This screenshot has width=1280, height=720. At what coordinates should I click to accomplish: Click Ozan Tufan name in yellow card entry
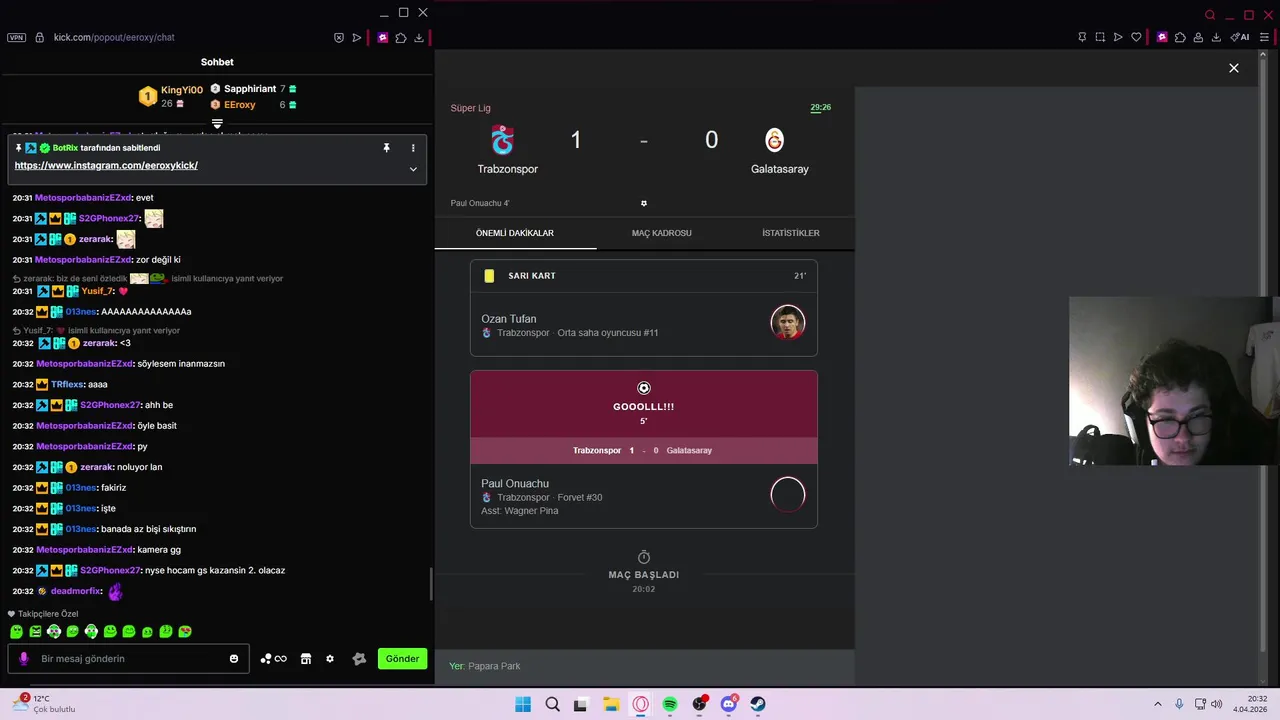point(509,319)
